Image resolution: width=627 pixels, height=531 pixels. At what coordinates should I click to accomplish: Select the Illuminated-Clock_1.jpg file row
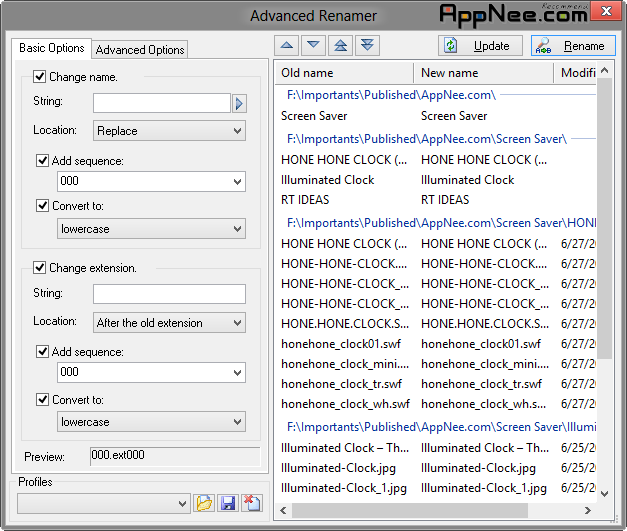436,488
